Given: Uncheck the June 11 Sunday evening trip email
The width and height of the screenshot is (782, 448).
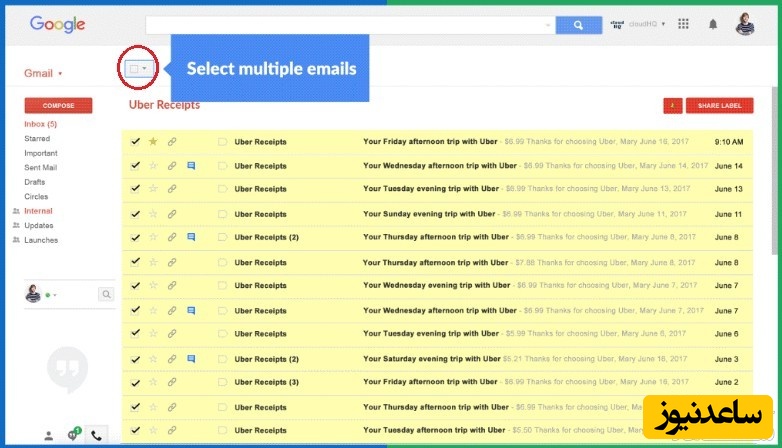Looking at the screenshot, I should tap(135, 214).
